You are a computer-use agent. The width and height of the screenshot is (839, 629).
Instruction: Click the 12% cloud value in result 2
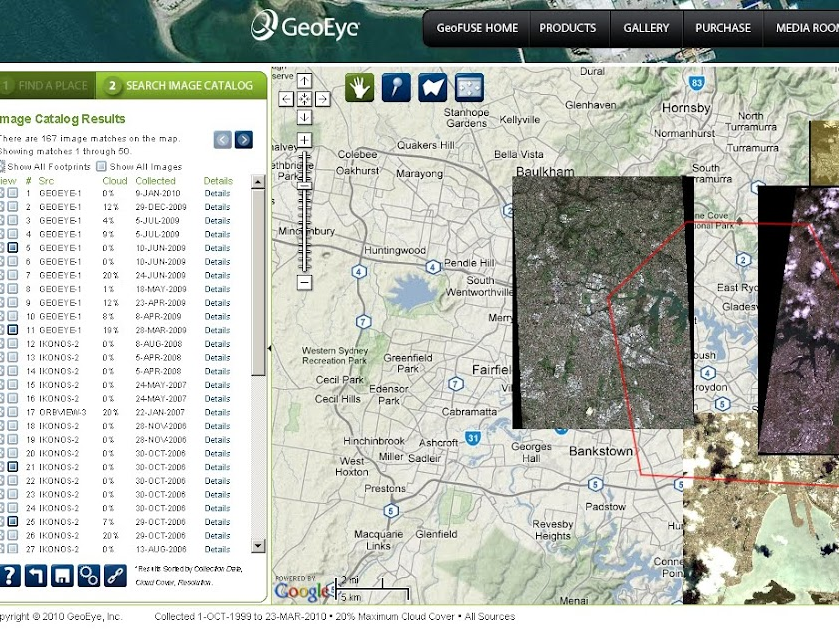coord(111,207)
